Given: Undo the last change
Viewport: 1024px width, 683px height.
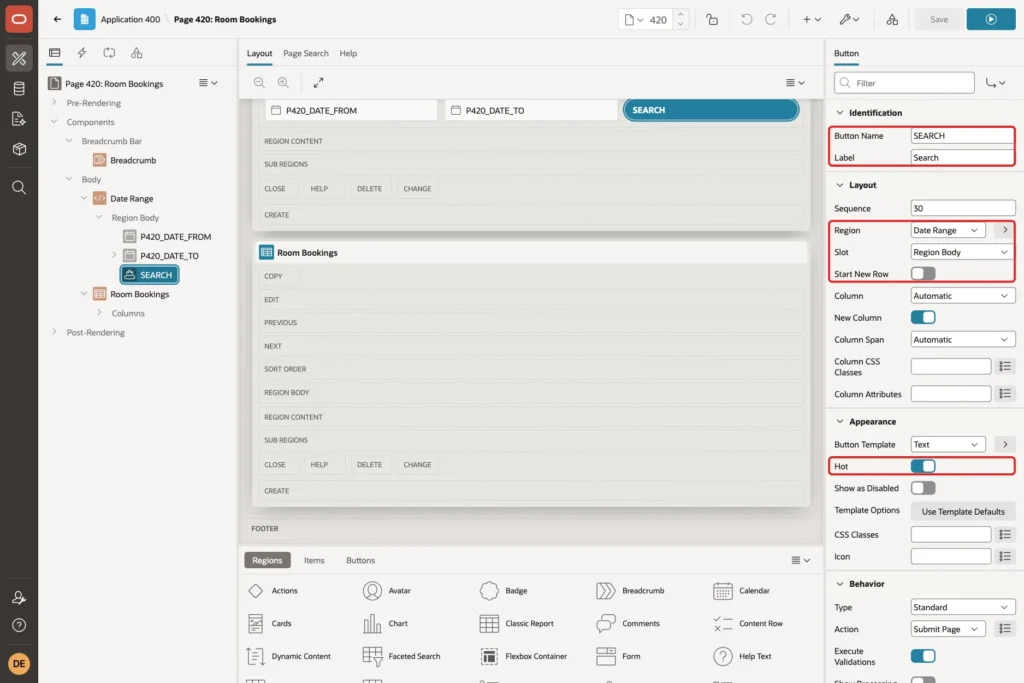Looking at the screenshot, I should (746, 20).
